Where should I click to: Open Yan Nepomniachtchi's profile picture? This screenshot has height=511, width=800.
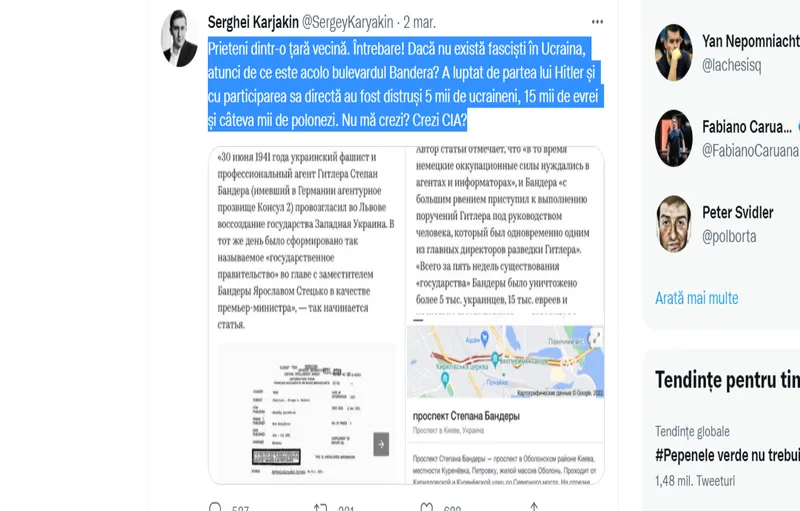tap(673, 53)
